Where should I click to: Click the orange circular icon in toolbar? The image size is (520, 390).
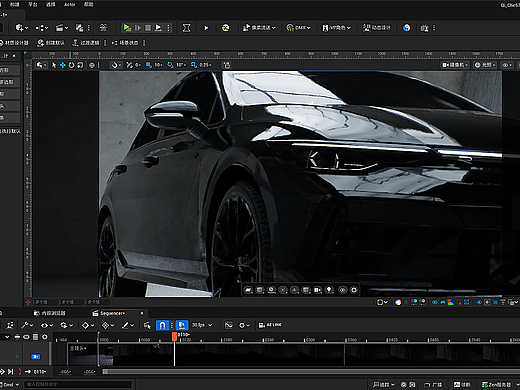coord(226,28)
